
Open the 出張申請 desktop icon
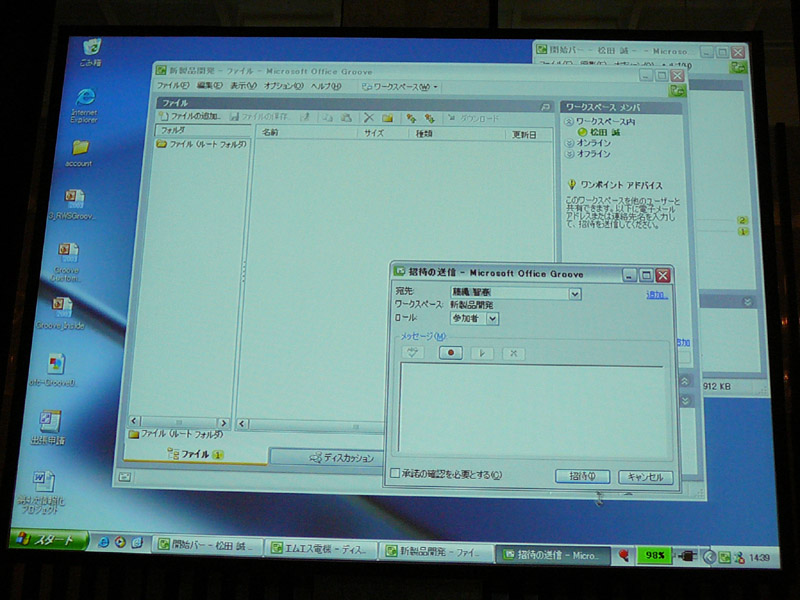(48, 427)
